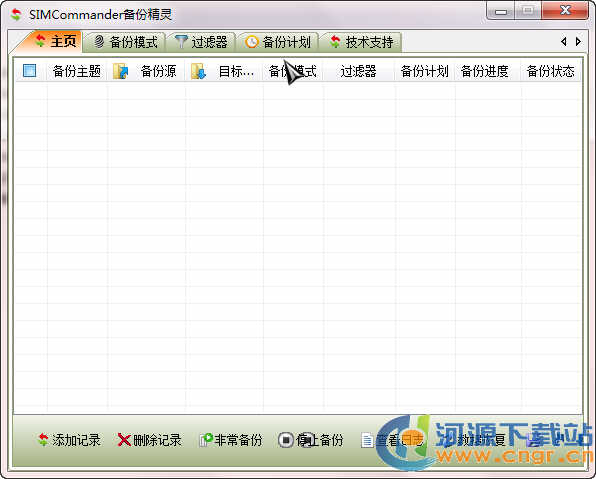Screen dimensions: 596x479
Task: Minimize the SIMCommander window
Action: pos(501,11)
